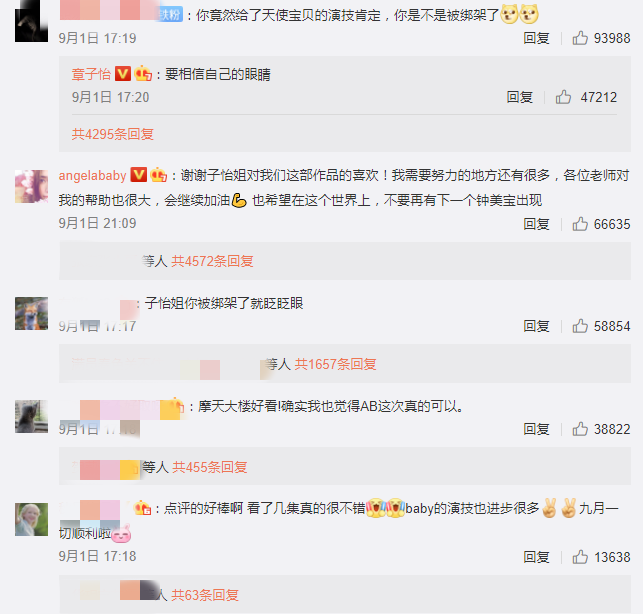Click thumbs-up on 章子怡's reply
The width and height of the screenshot is (643, 614).
pos(563,97)
